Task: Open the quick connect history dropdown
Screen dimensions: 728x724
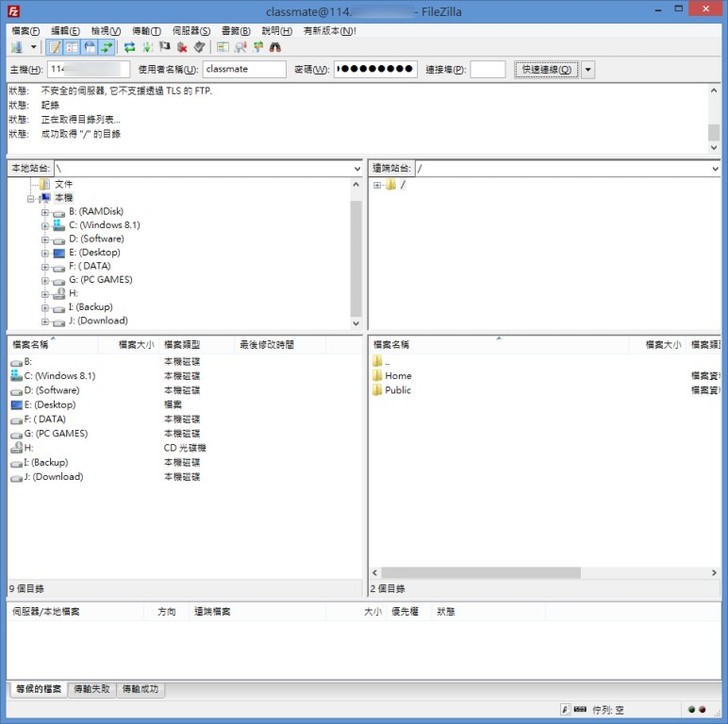Action: [x=588, y=70]
